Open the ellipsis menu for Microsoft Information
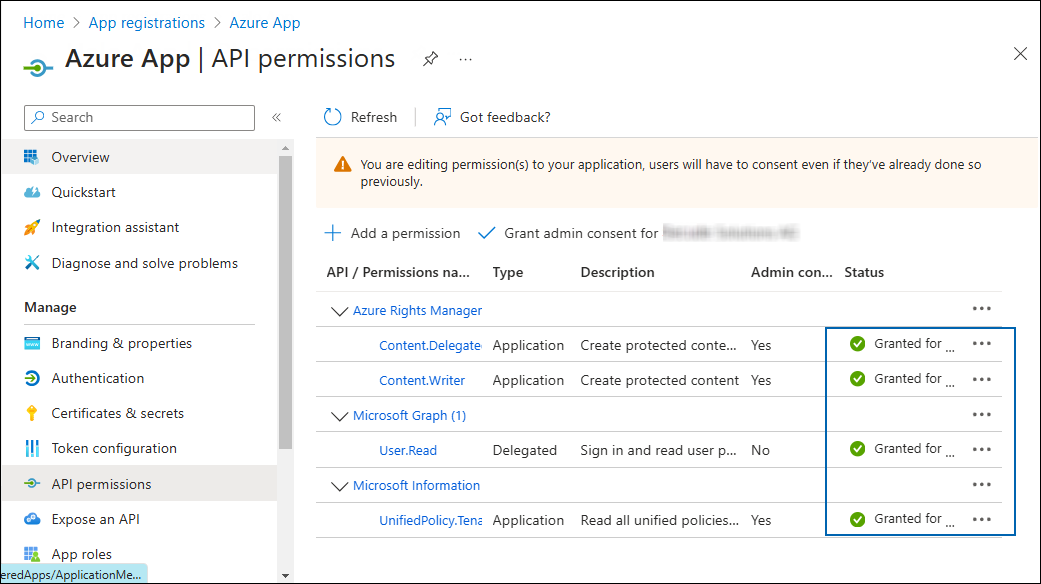Screen dimensions: 1041x584 click(981, 484)
